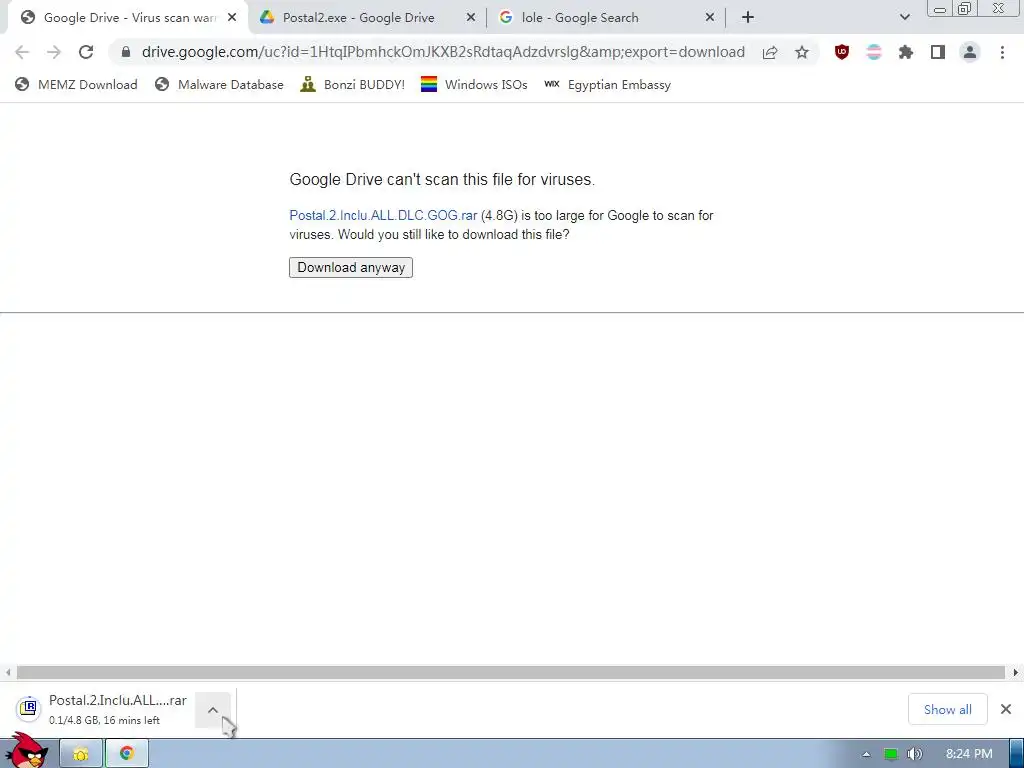
Task: Click Show all downloads
Action: point(948,709)
